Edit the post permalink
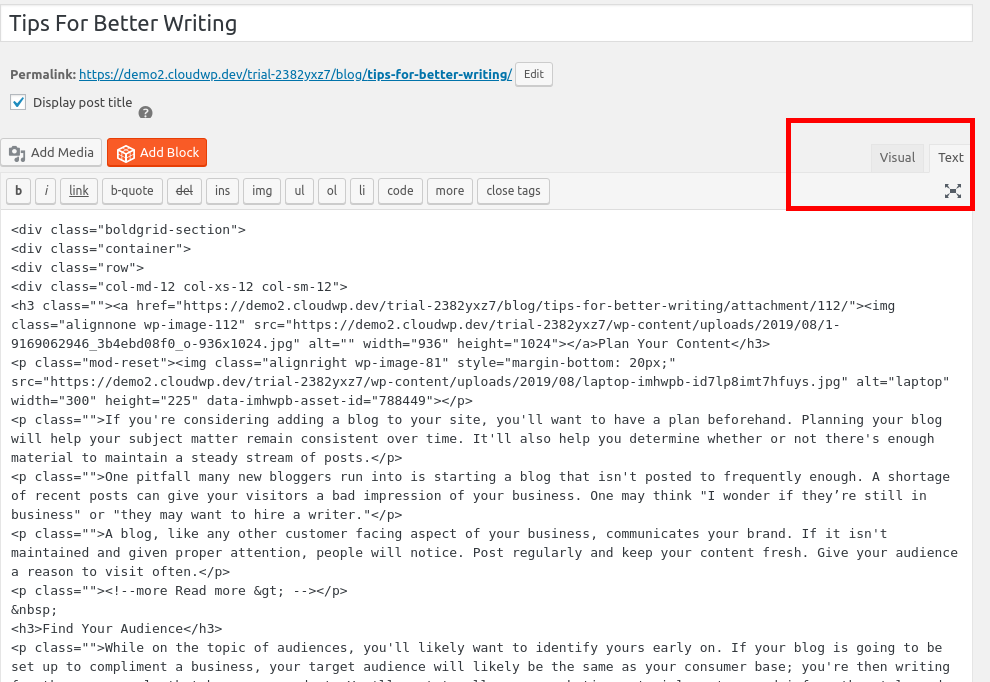 point(533,74)
